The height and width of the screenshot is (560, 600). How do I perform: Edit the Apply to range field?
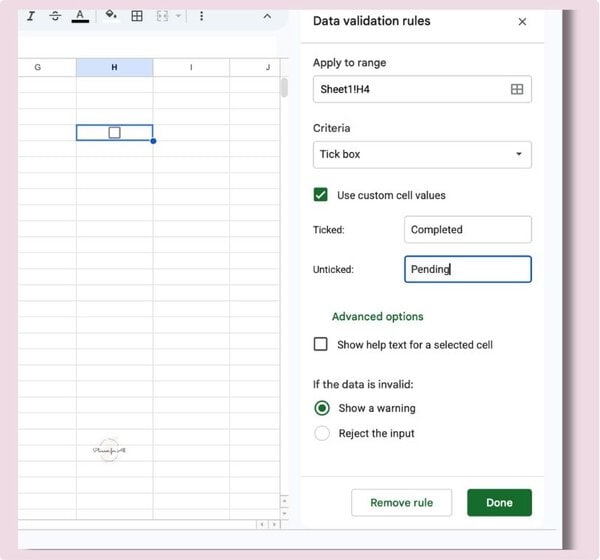422,89
